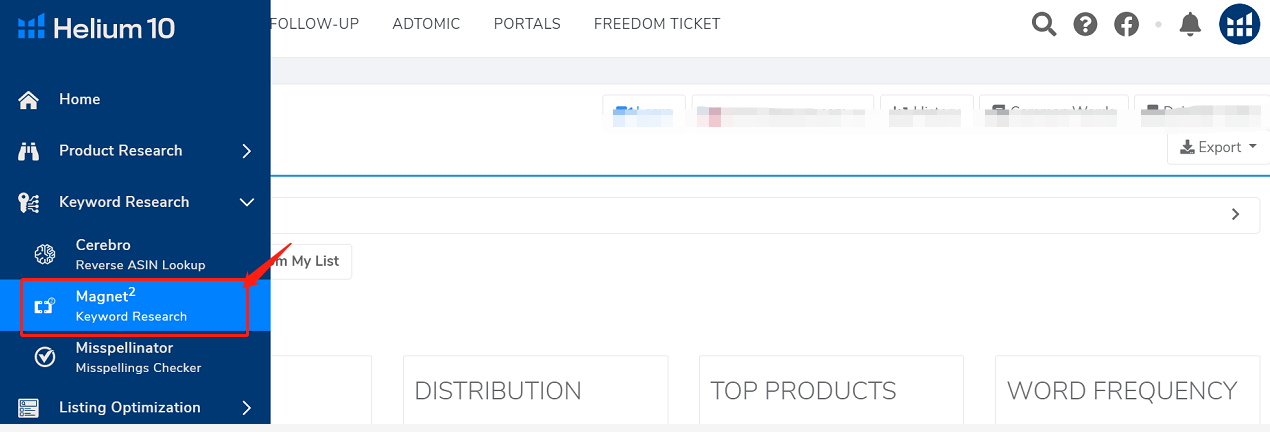This screenshot has height=432, width=1270.
Task: Go to the PORTALS menu item
Action: coord(527,24)
